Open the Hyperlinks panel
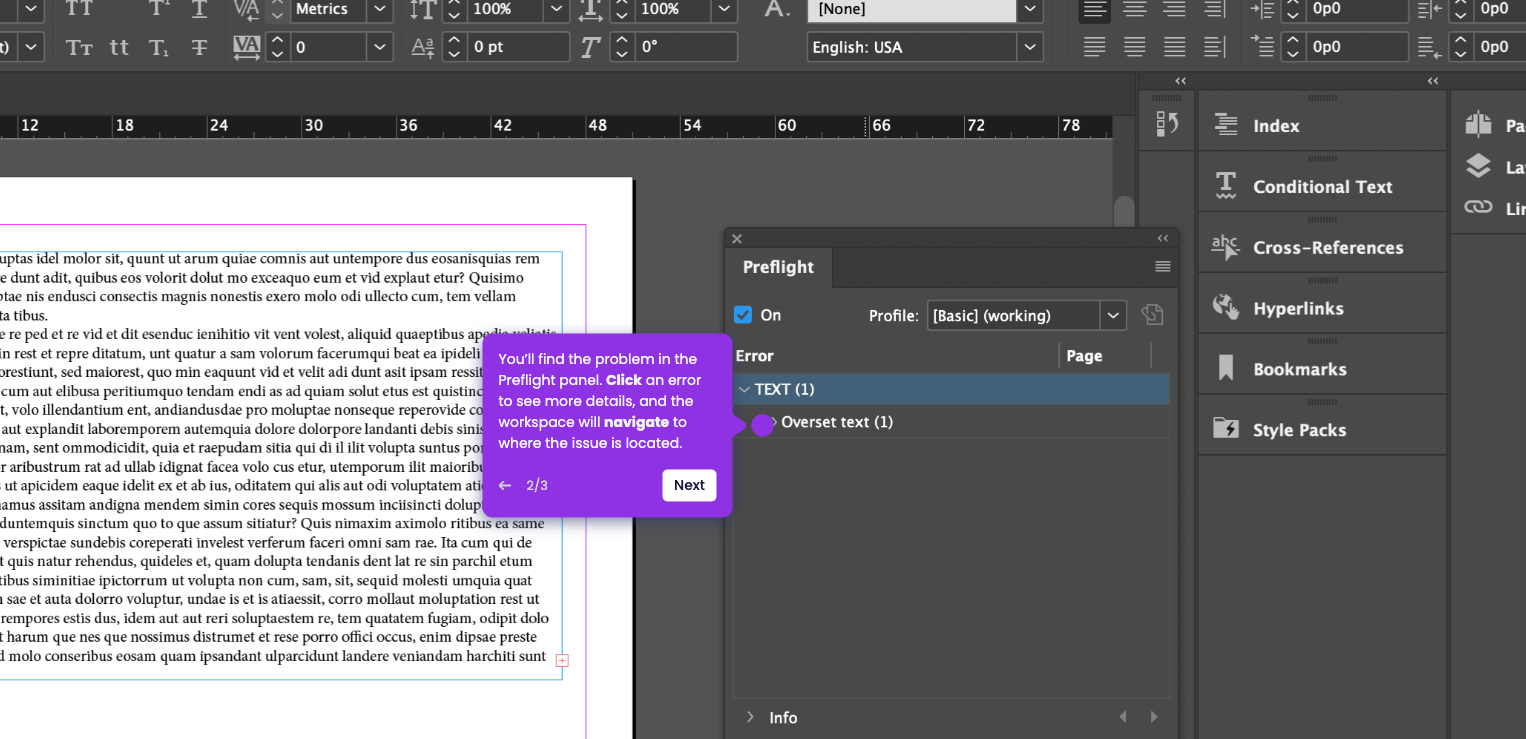 1297,309
